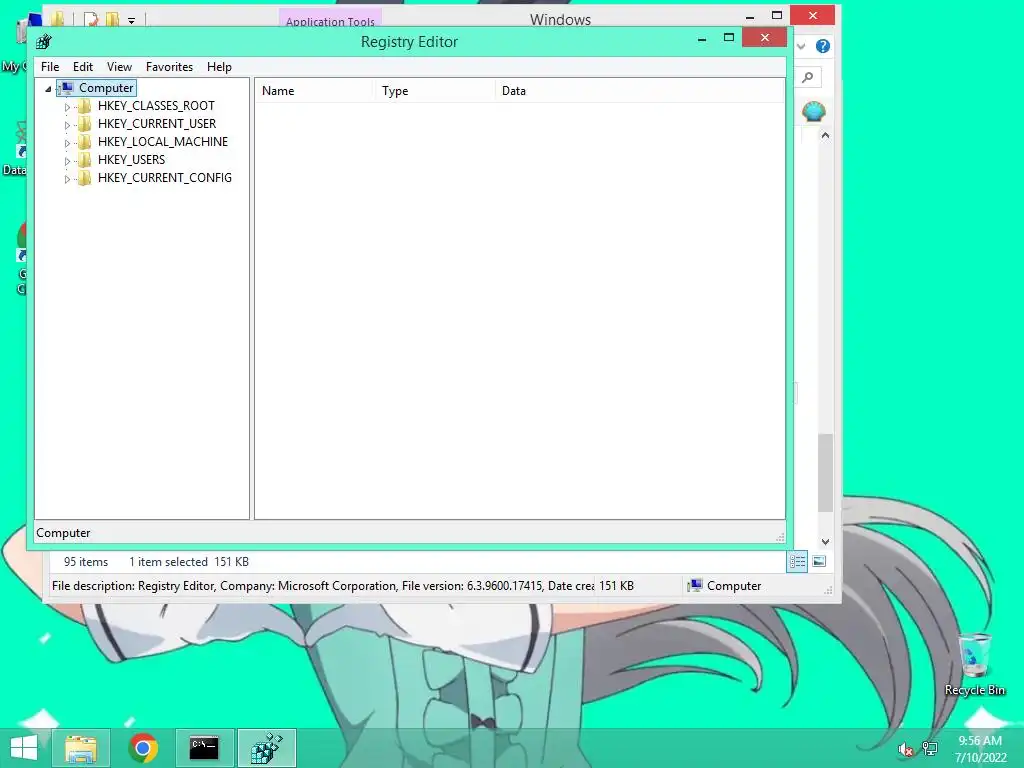This screenshot has height=768, width=1024.
Task: Switch Explorer to large icons view
Action: tap(819, 562)
